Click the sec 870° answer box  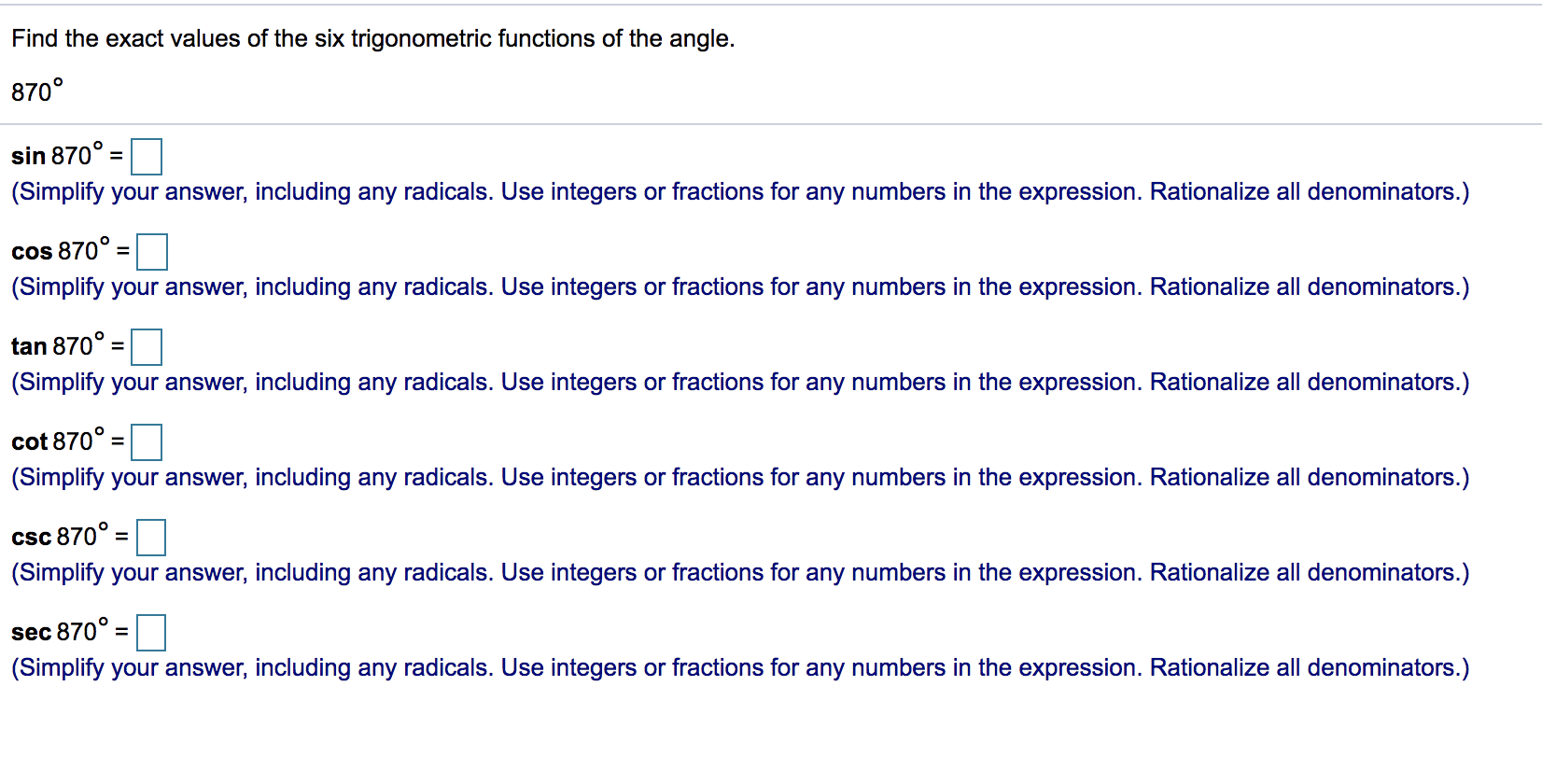click(x=151, y=633)
